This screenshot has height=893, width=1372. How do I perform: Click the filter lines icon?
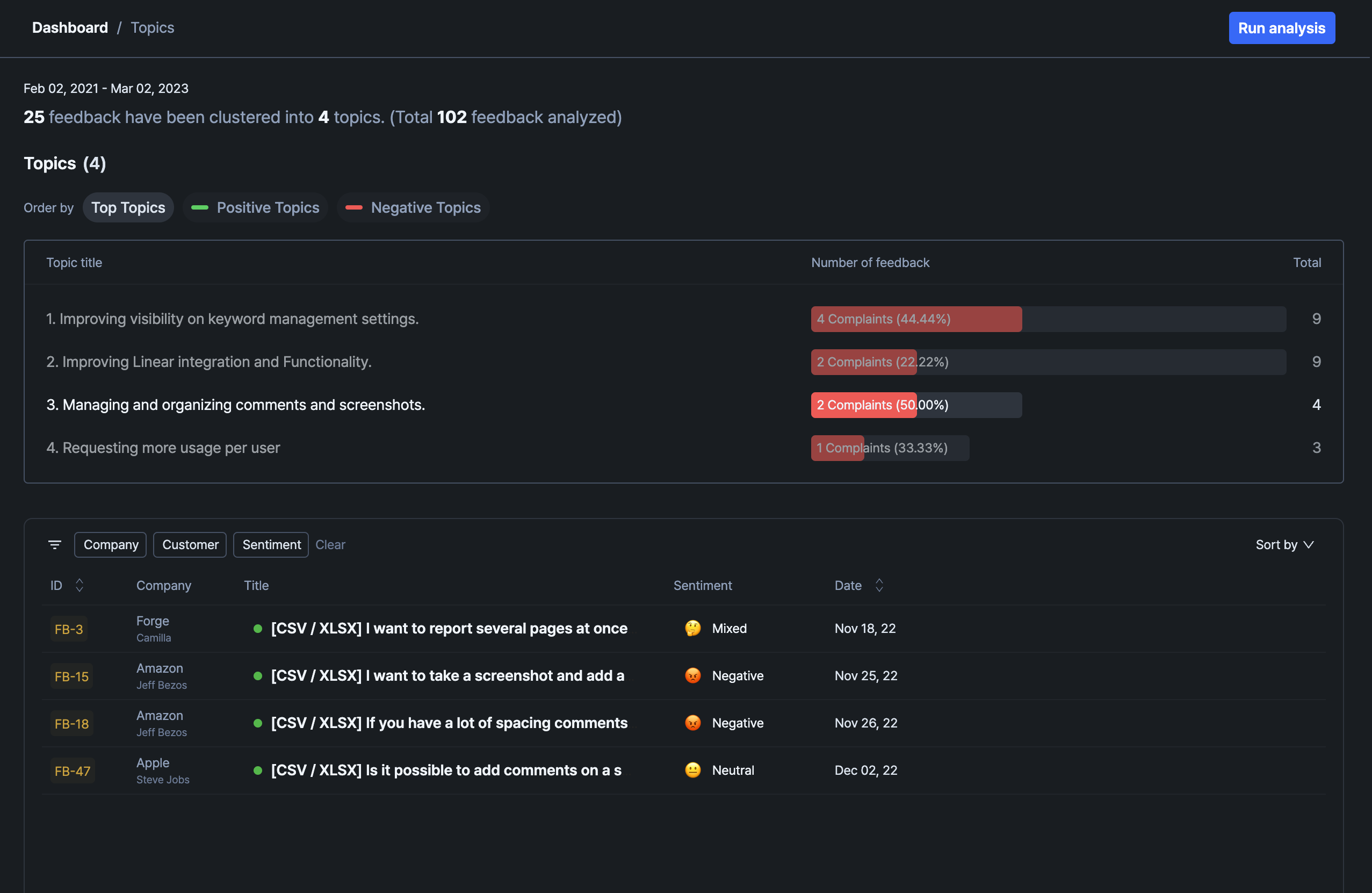click(55, 545)
